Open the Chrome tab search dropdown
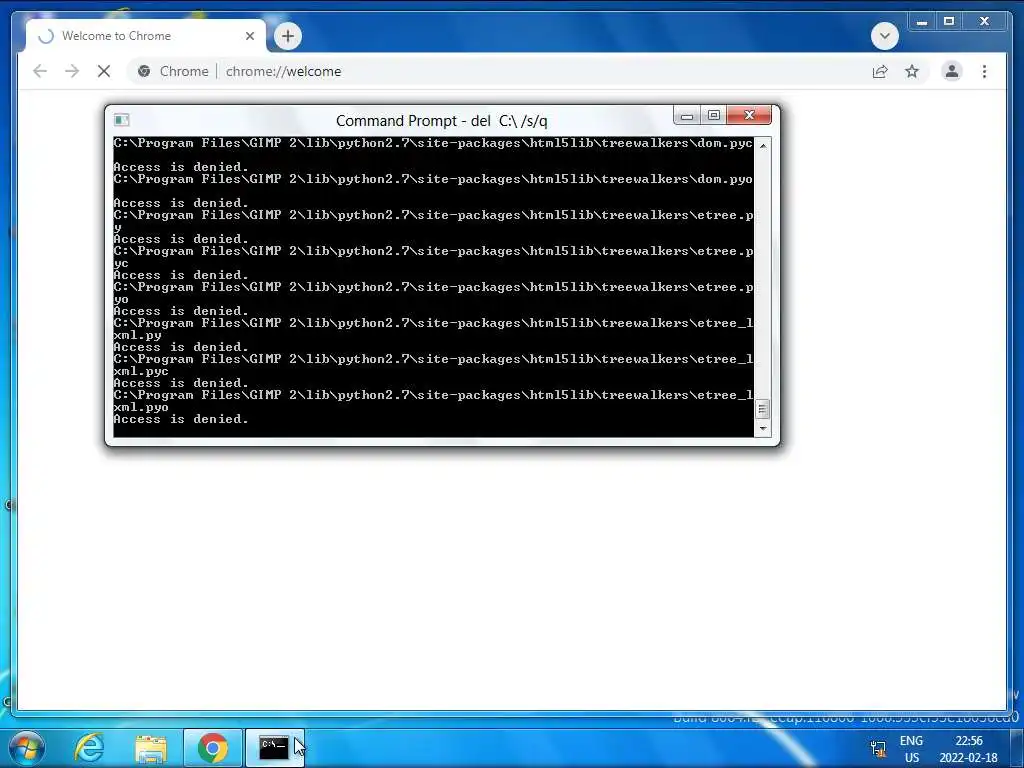The image size is (1024, 768). point(885,36)
